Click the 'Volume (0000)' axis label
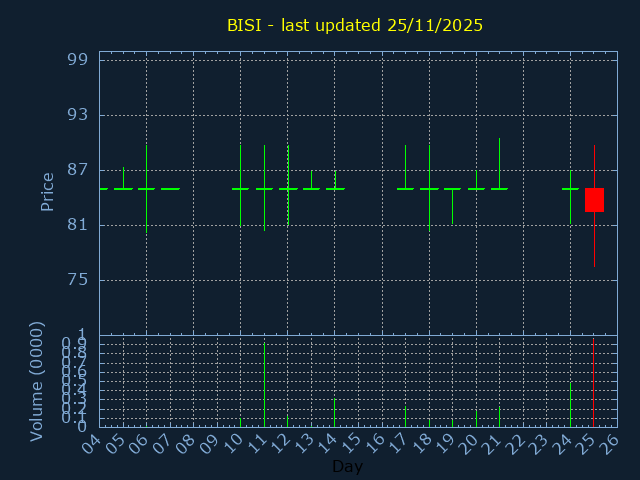This screenshot has width=640, height=480. (37, 381)
